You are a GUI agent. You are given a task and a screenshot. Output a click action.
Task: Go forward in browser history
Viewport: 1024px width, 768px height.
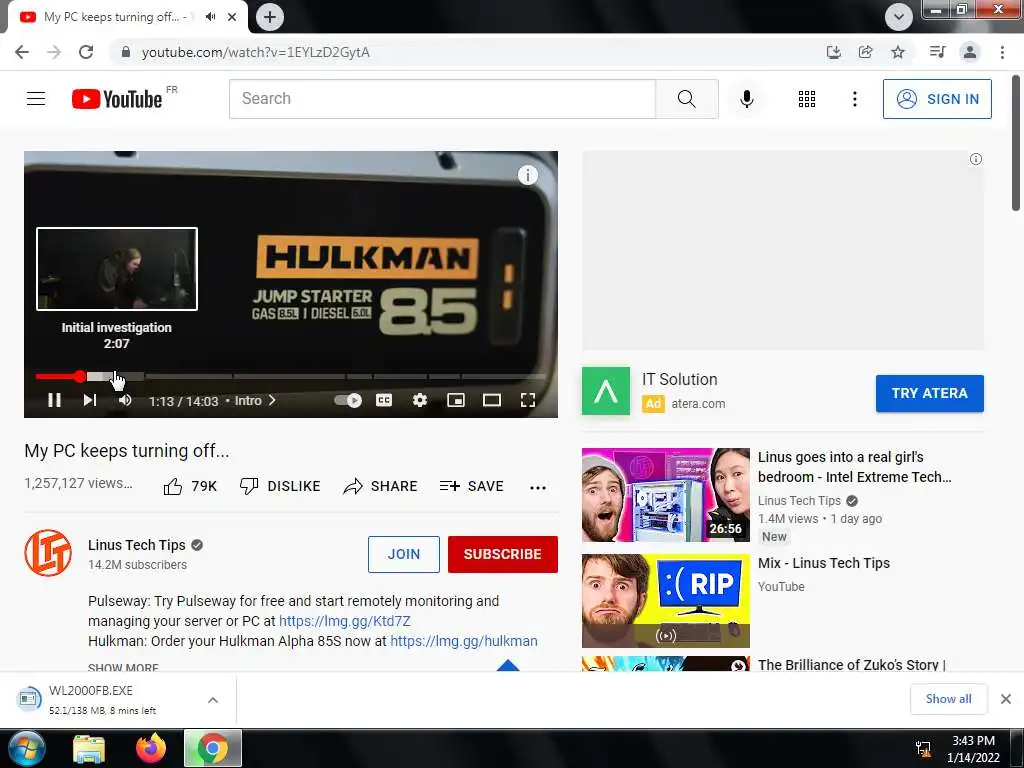tap(54, 52)
